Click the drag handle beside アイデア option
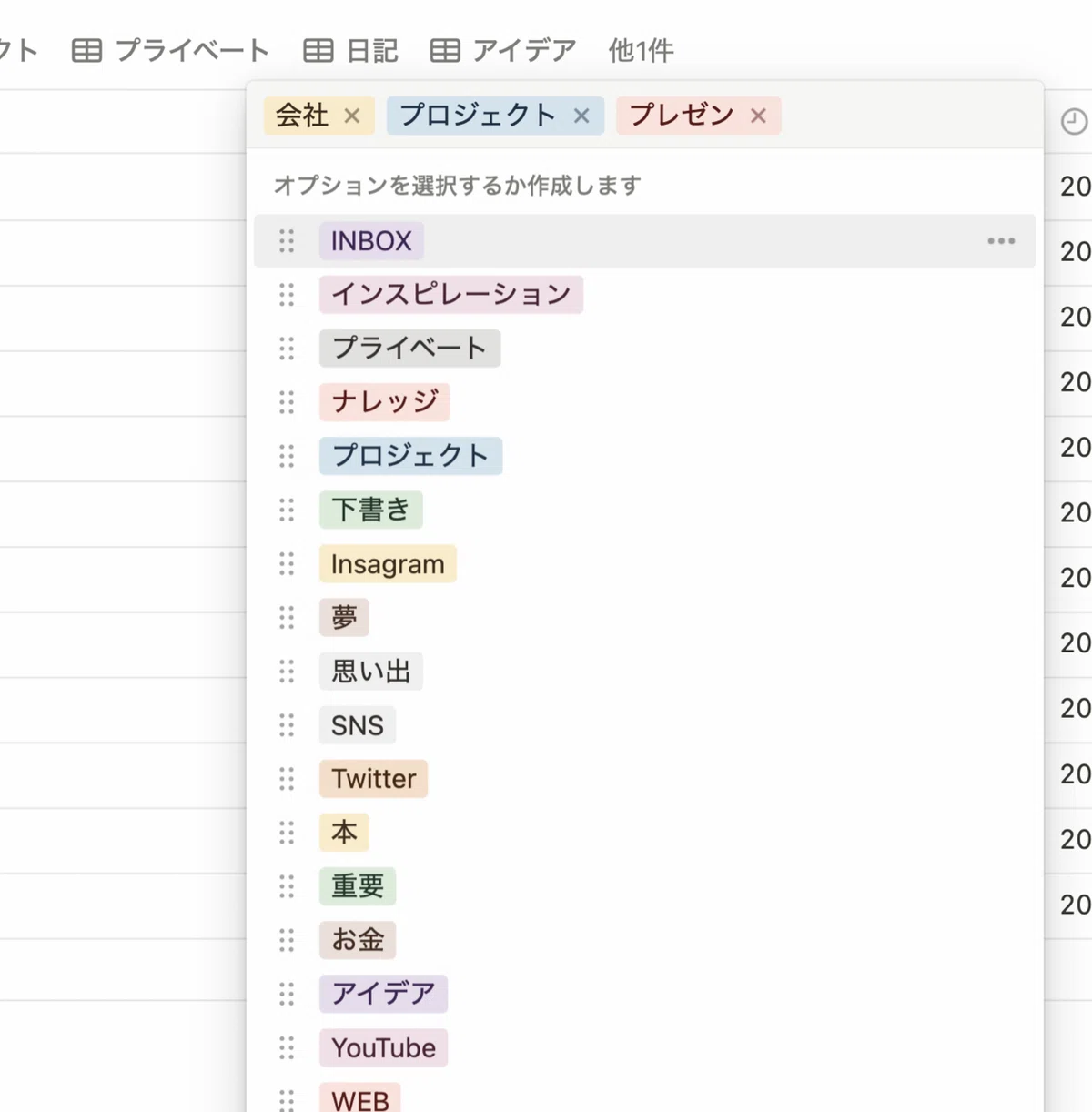Viewport: 1092px width, 1112px height. tap(287, 994)
